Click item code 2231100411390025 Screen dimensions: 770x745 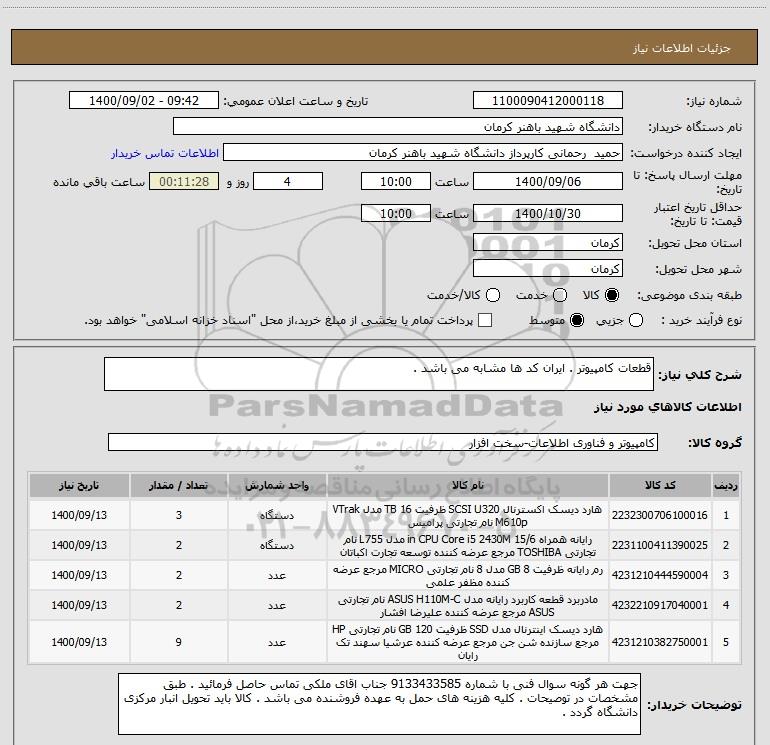660,545
